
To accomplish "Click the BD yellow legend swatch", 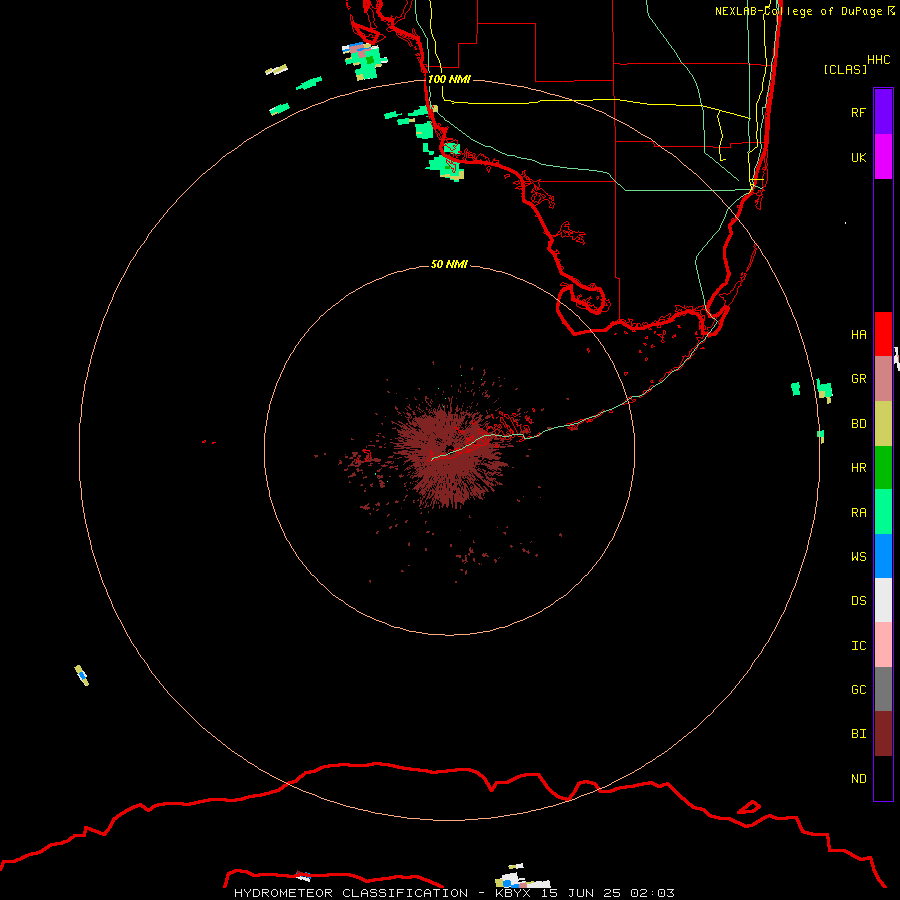I will coord(883,424).
